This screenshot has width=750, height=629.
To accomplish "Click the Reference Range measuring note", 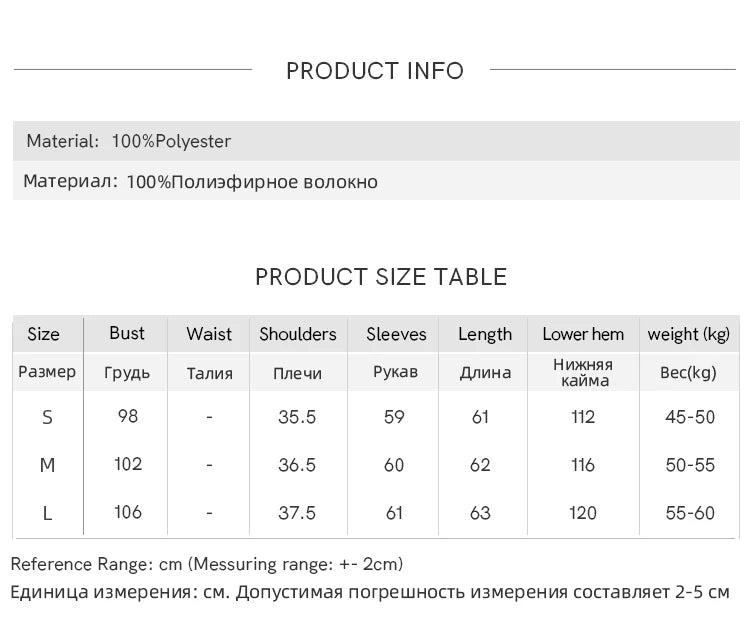I will click(x=207, y=565).
